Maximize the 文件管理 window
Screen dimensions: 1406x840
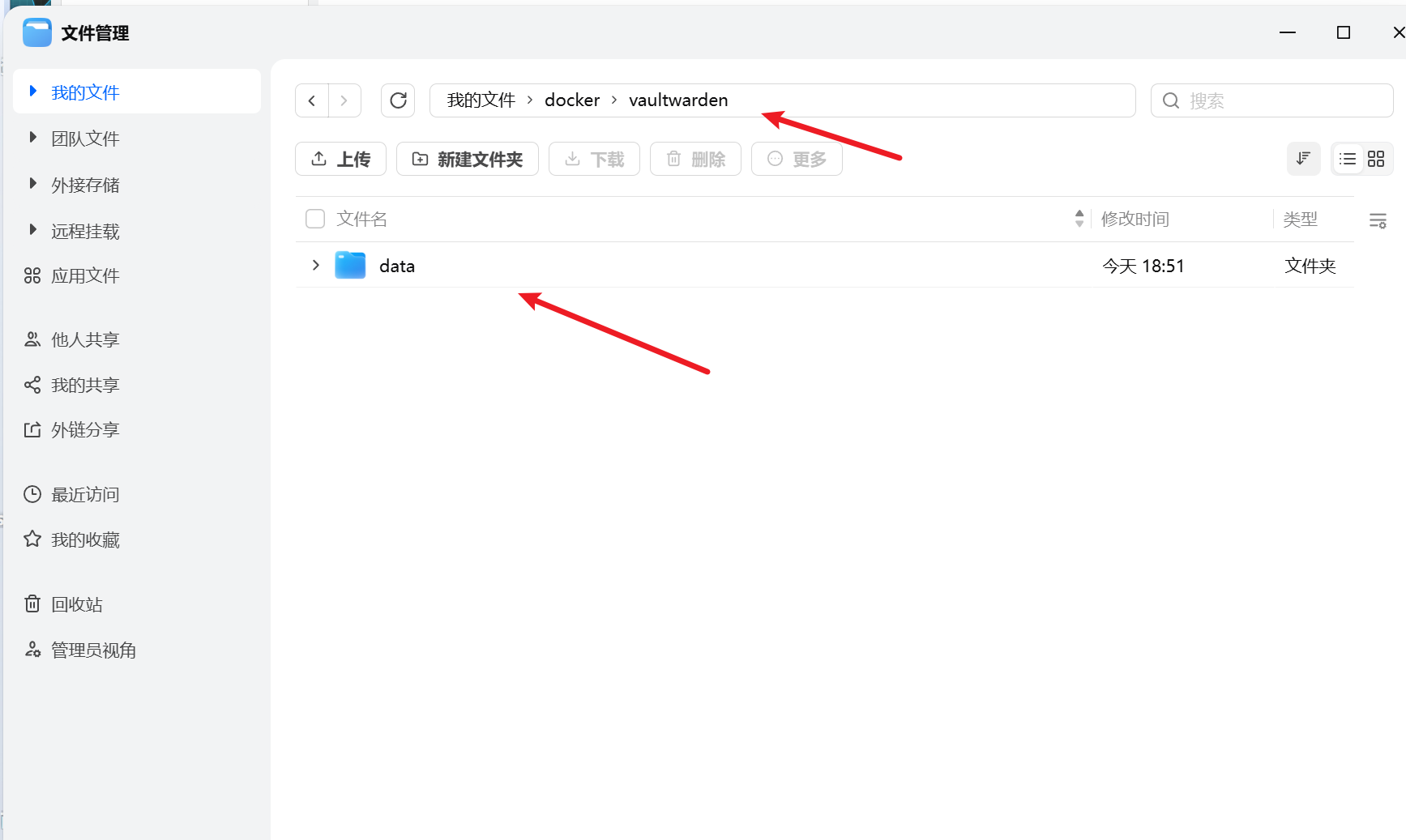[1344, 32]
